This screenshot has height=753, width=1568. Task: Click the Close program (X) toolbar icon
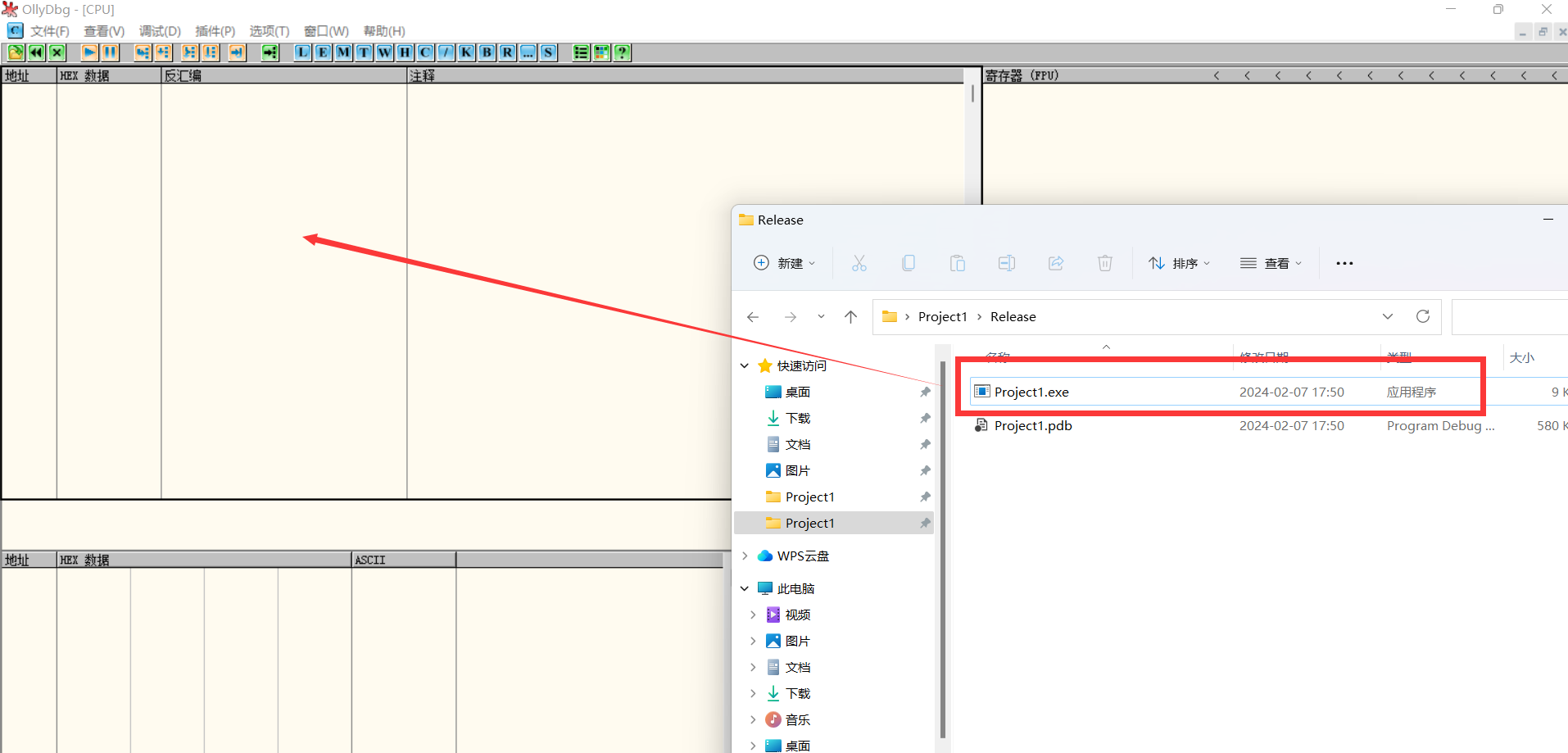point(57,52)
